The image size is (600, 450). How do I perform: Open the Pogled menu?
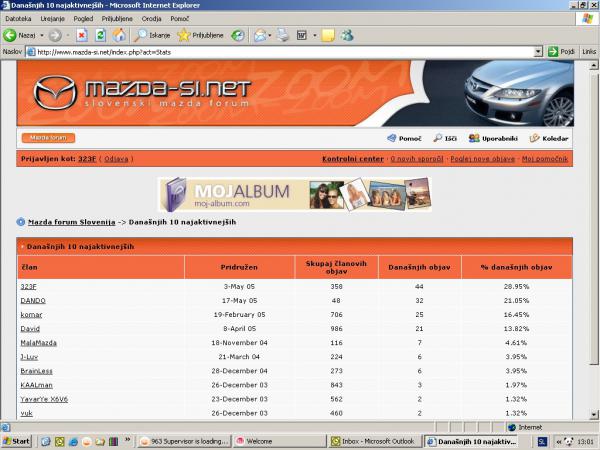(83, 19)
